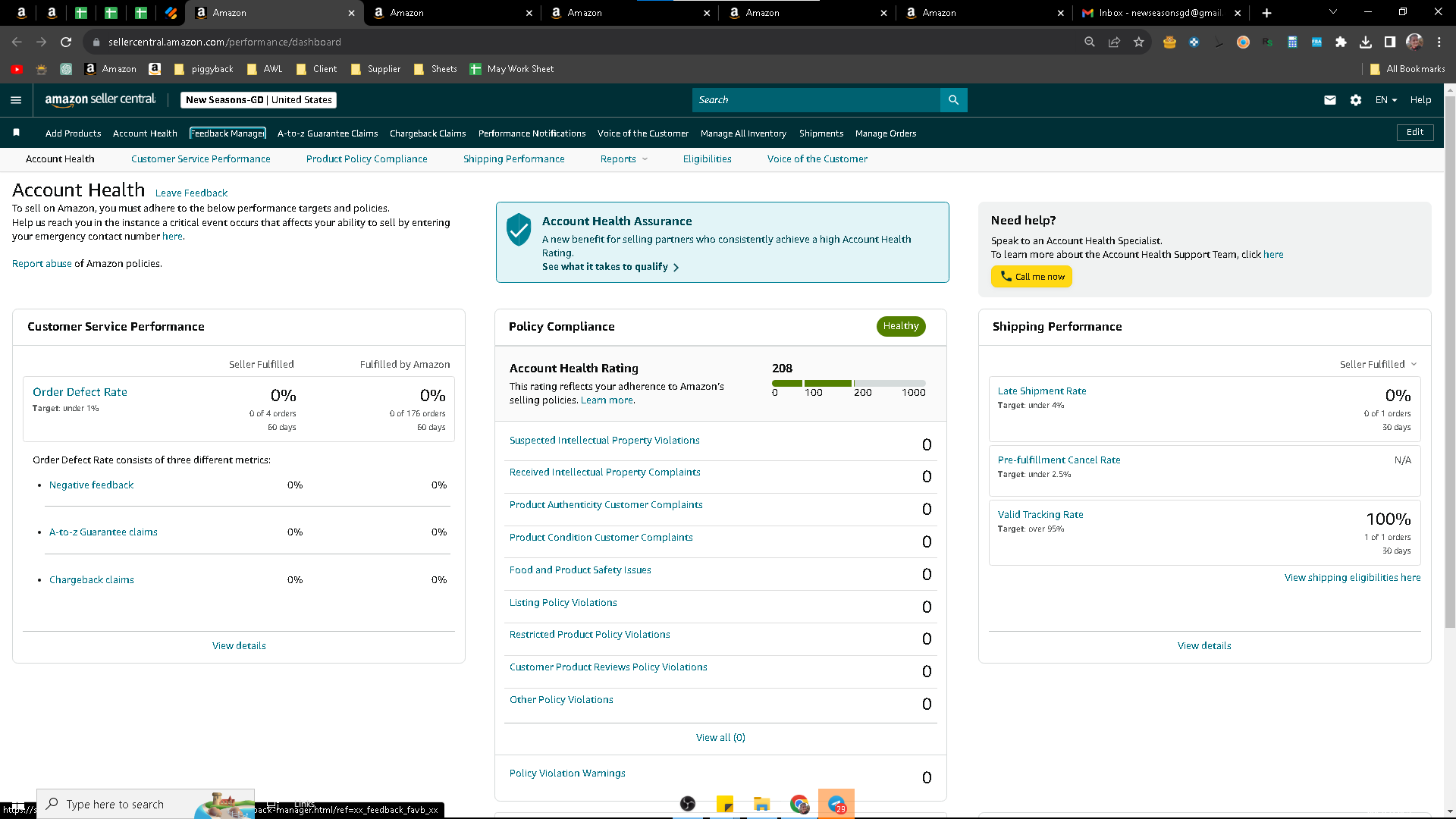Click the yellow Call me now button
This screenshot has width=1456, height=819.
tap(1031, 277)
